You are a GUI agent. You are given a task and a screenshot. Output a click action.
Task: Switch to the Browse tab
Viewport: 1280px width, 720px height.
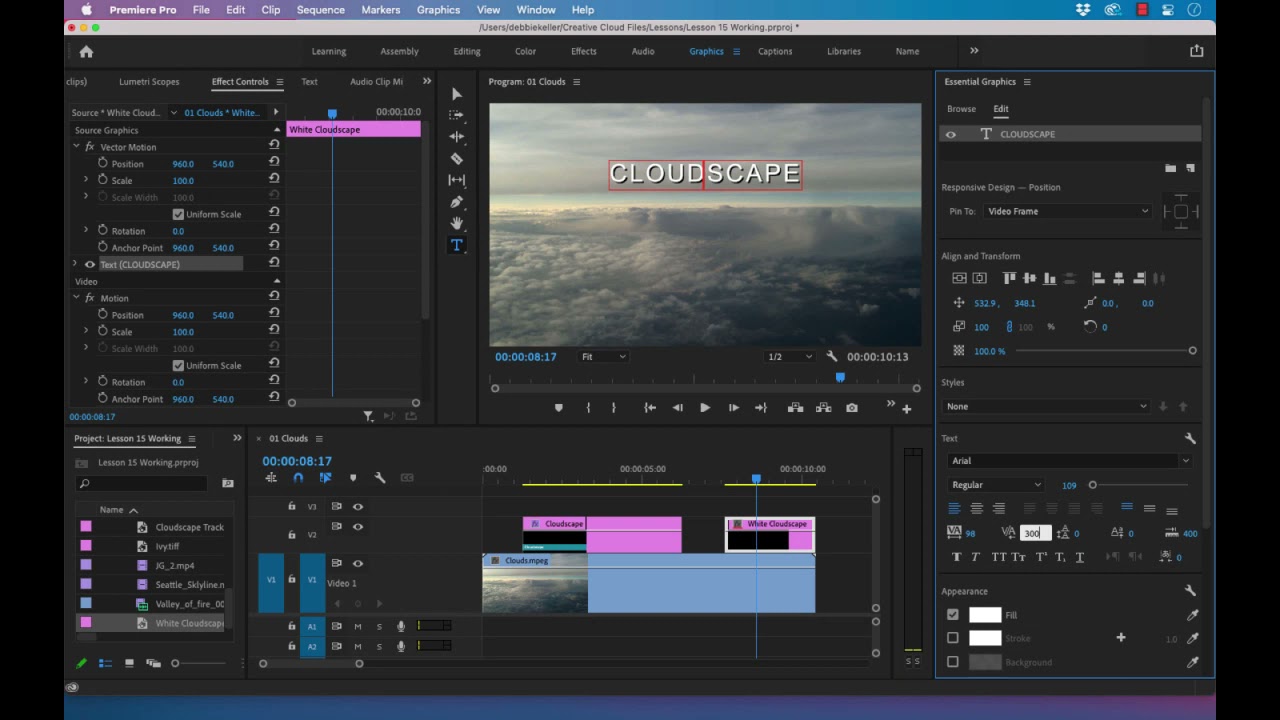pos(961,109)
